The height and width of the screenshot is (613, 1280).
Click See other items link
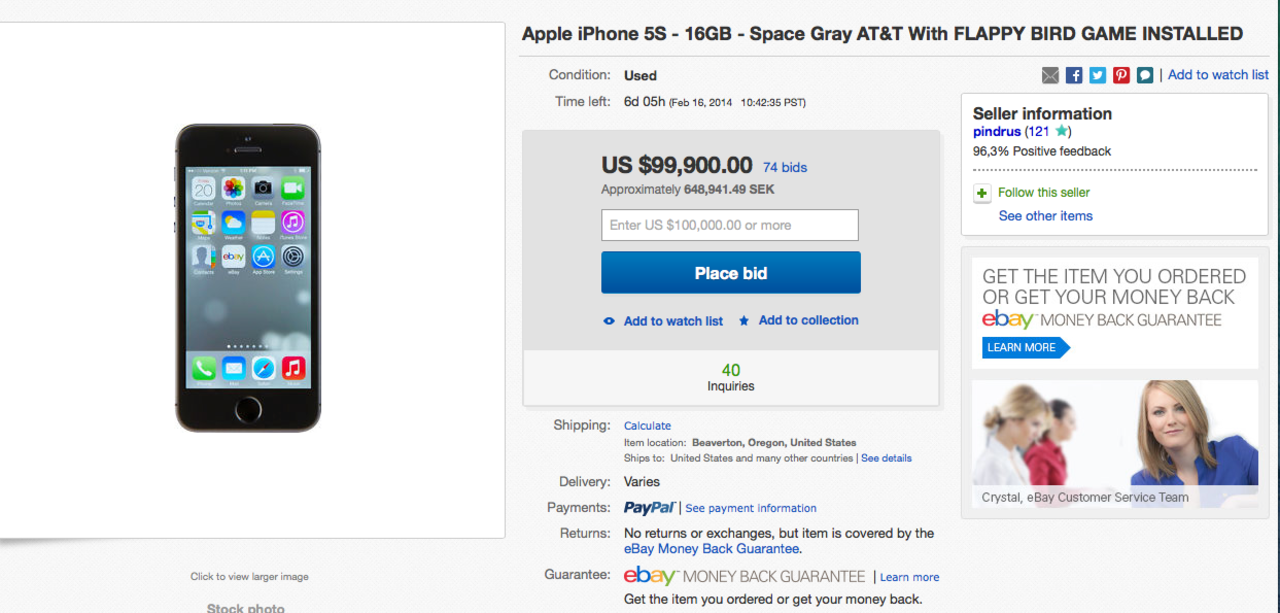point(1045,216)
